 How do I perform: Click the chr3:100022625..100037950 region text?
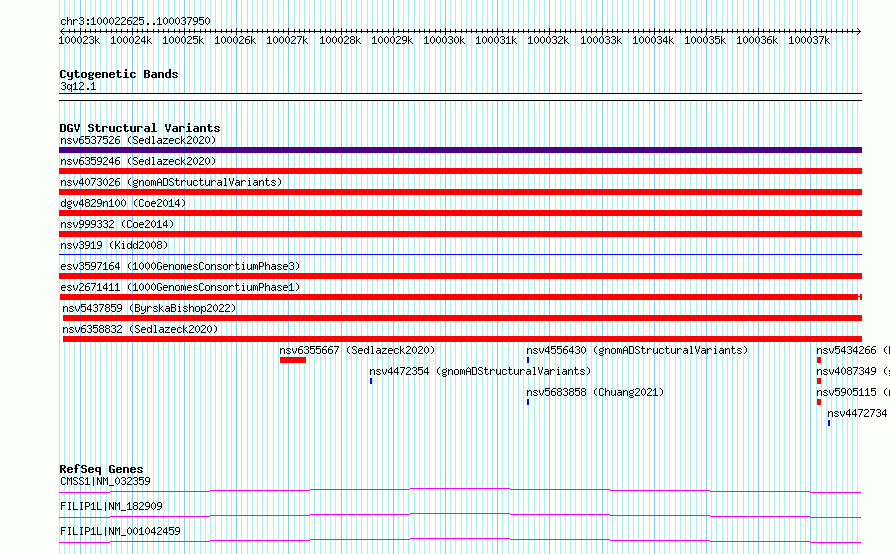click(x=135, y=21)
